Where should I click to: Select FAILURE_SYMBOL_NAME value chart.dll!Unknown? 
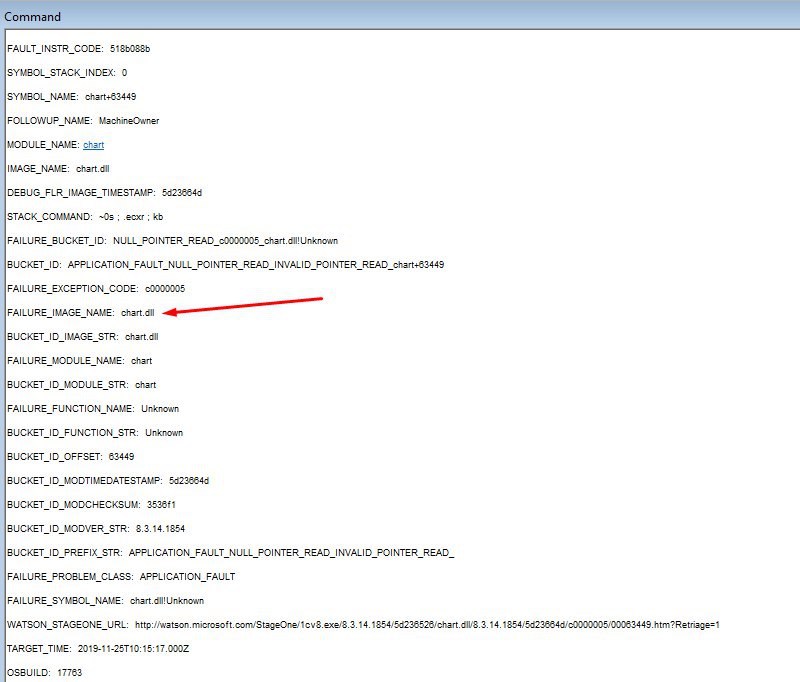point(167,600)
